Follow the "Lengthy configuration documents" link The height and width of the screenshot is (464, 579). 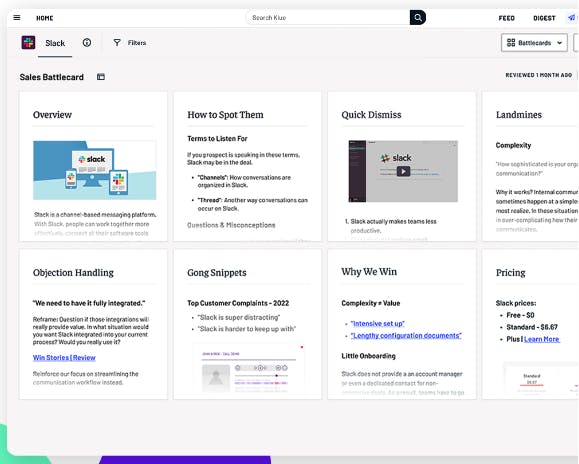[406, 336]
